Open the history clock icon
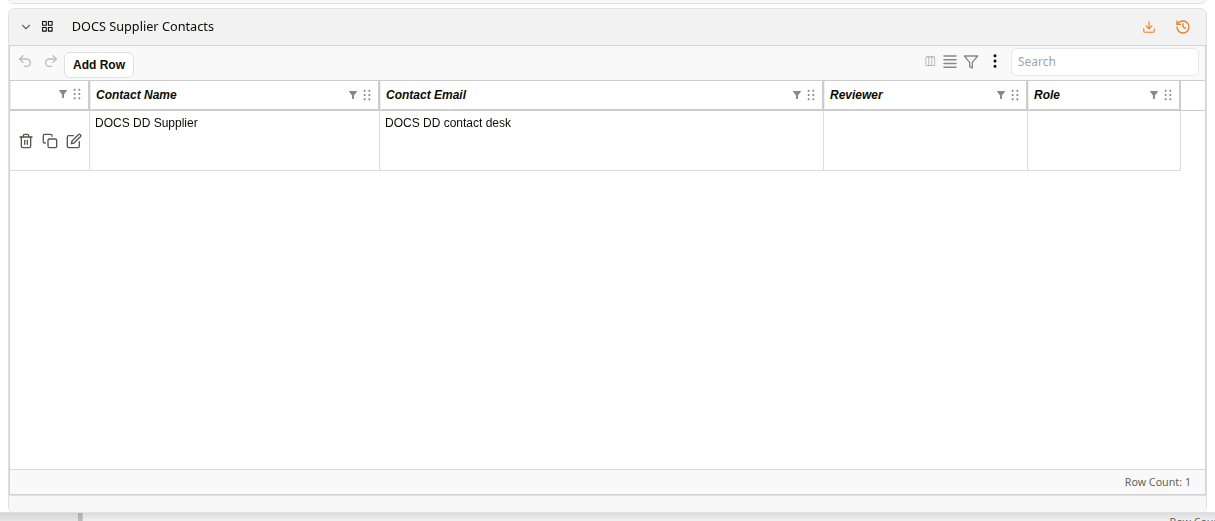Viewport: 1215px width, 521px height. 1183,27
